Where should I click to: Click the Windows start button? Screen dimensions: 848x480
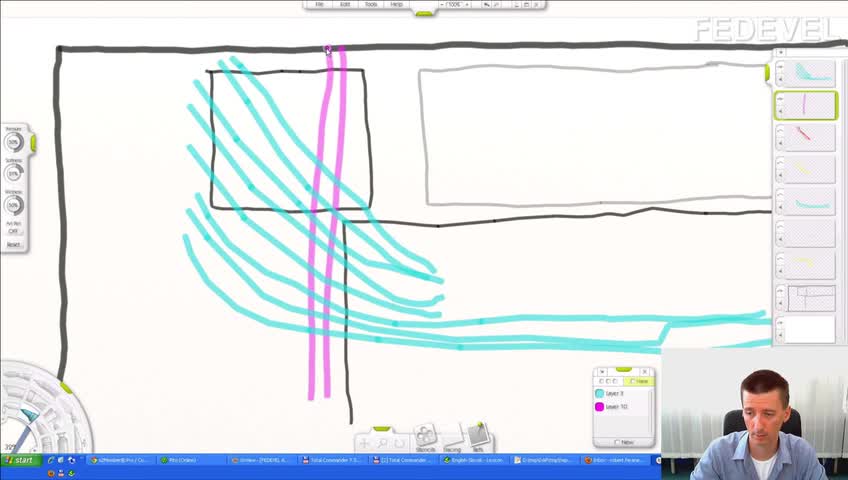pyautogui.click(x=19, y=460)
